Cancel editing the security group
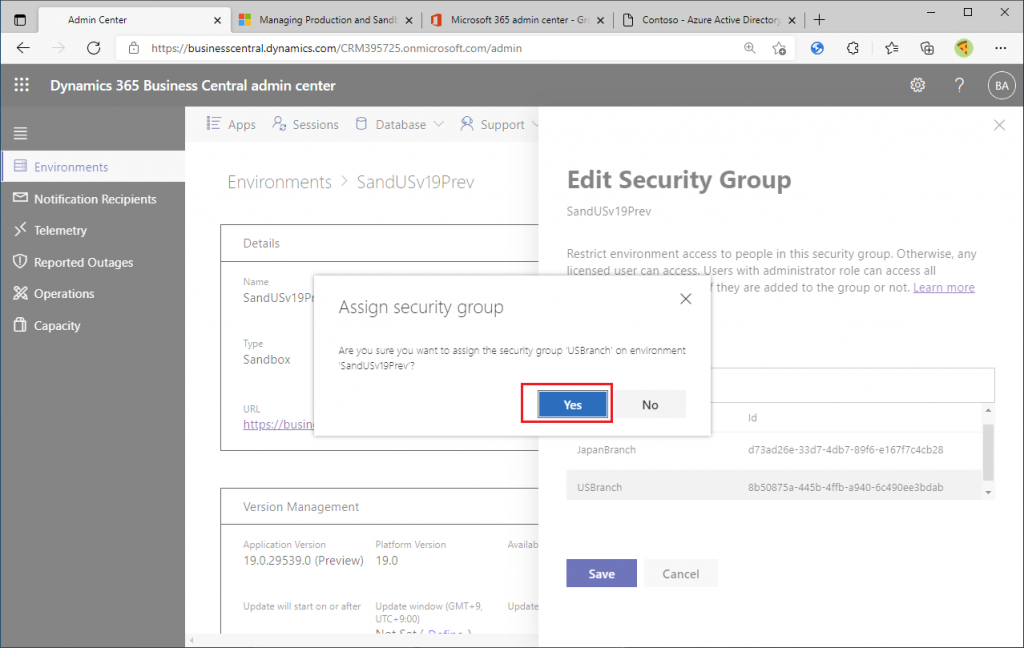The height and width of the screenshot is (648, 1024). click(x=680, y=574)
